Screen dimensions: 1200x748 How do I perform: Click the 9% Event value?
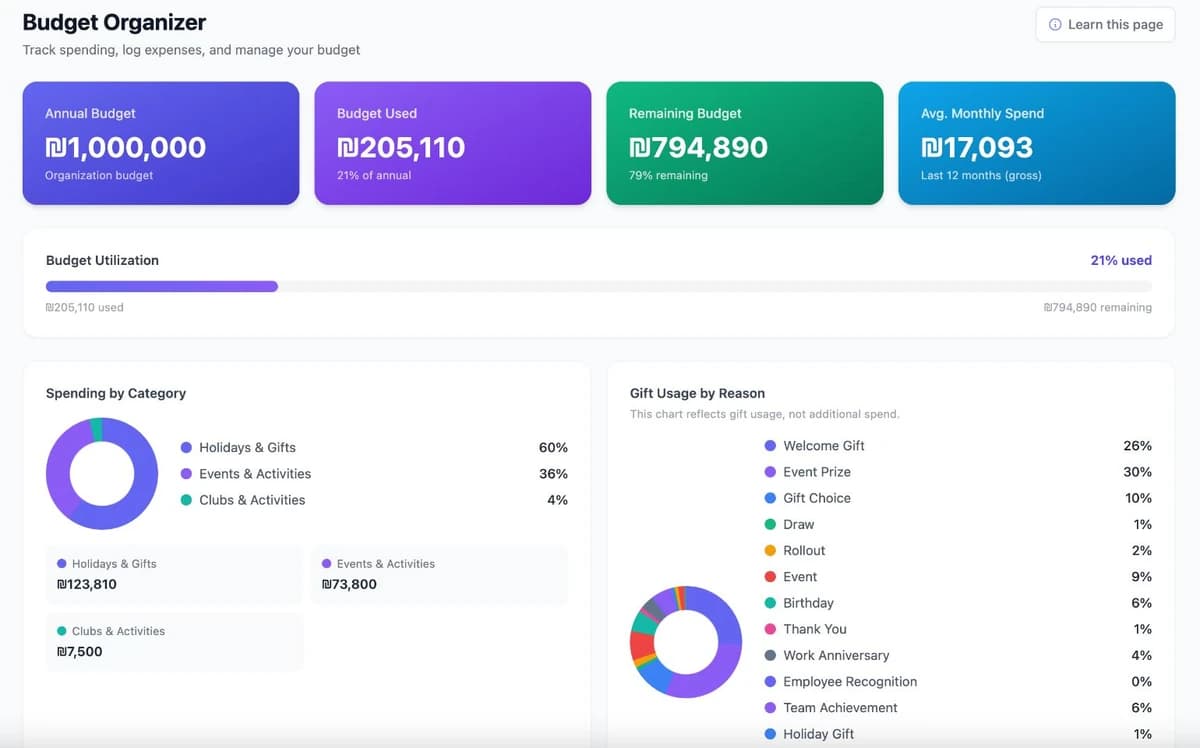(x=1141, y=576)
